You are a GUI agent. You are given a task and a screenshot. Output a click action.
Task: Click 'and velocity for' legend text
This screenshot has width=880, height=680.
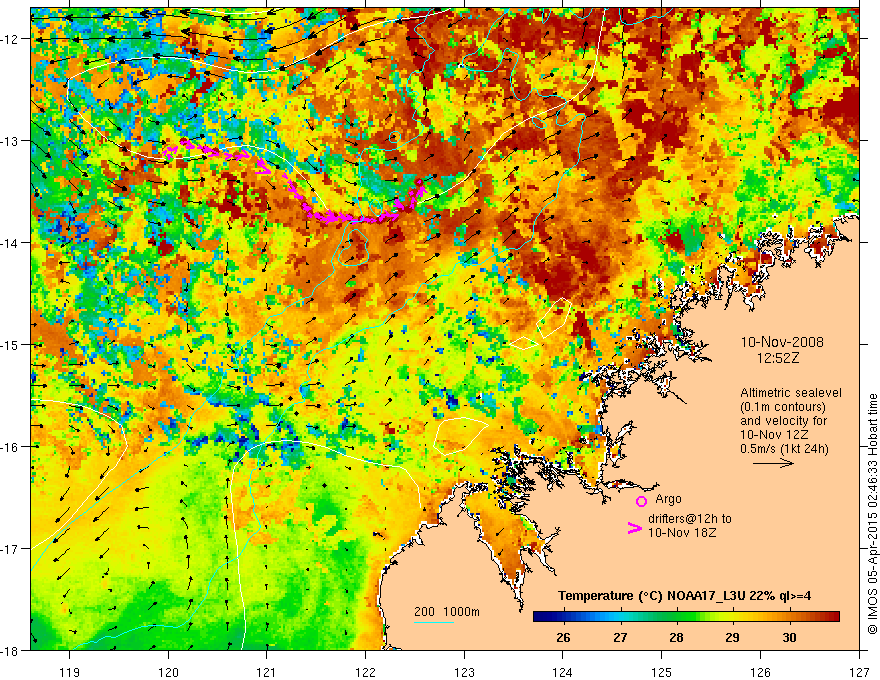[x=783, y=420]
